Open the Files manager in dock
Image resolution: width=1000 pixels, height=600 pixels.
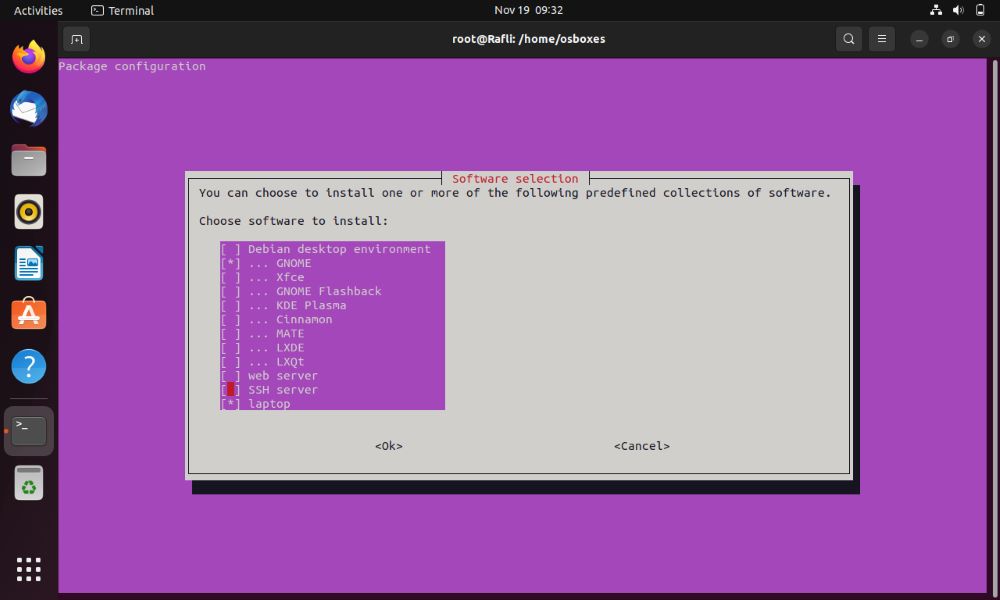[29, 160]
